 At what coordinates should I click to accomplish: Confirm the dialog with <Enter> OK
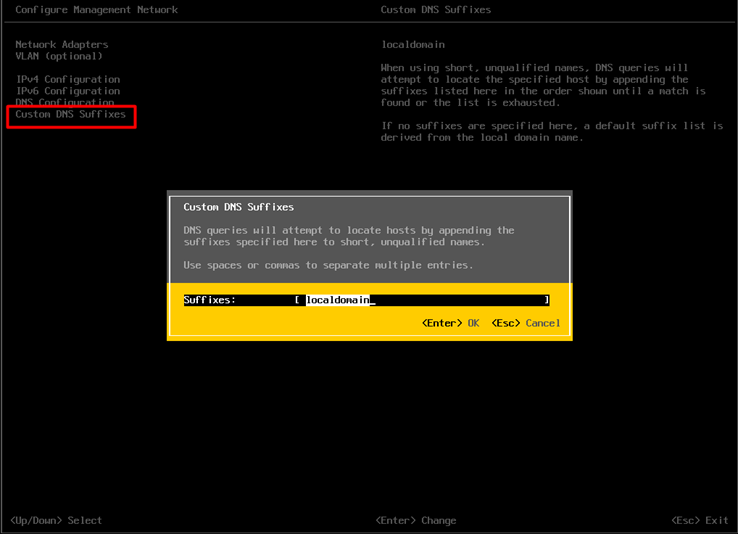450,323
